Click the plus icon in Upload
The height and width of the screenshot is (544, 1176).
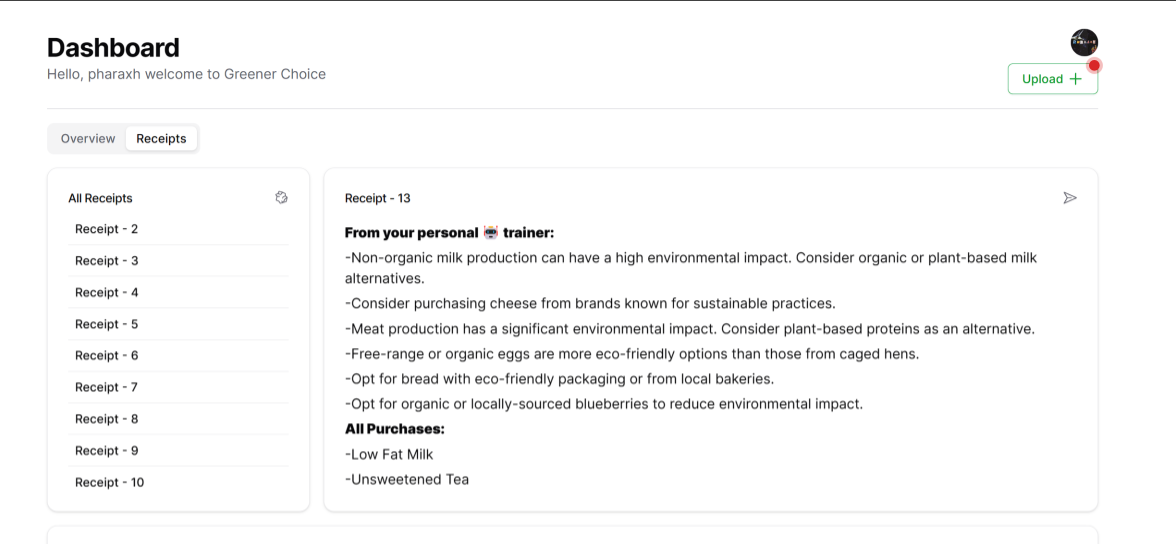[x=1076, y=79]
